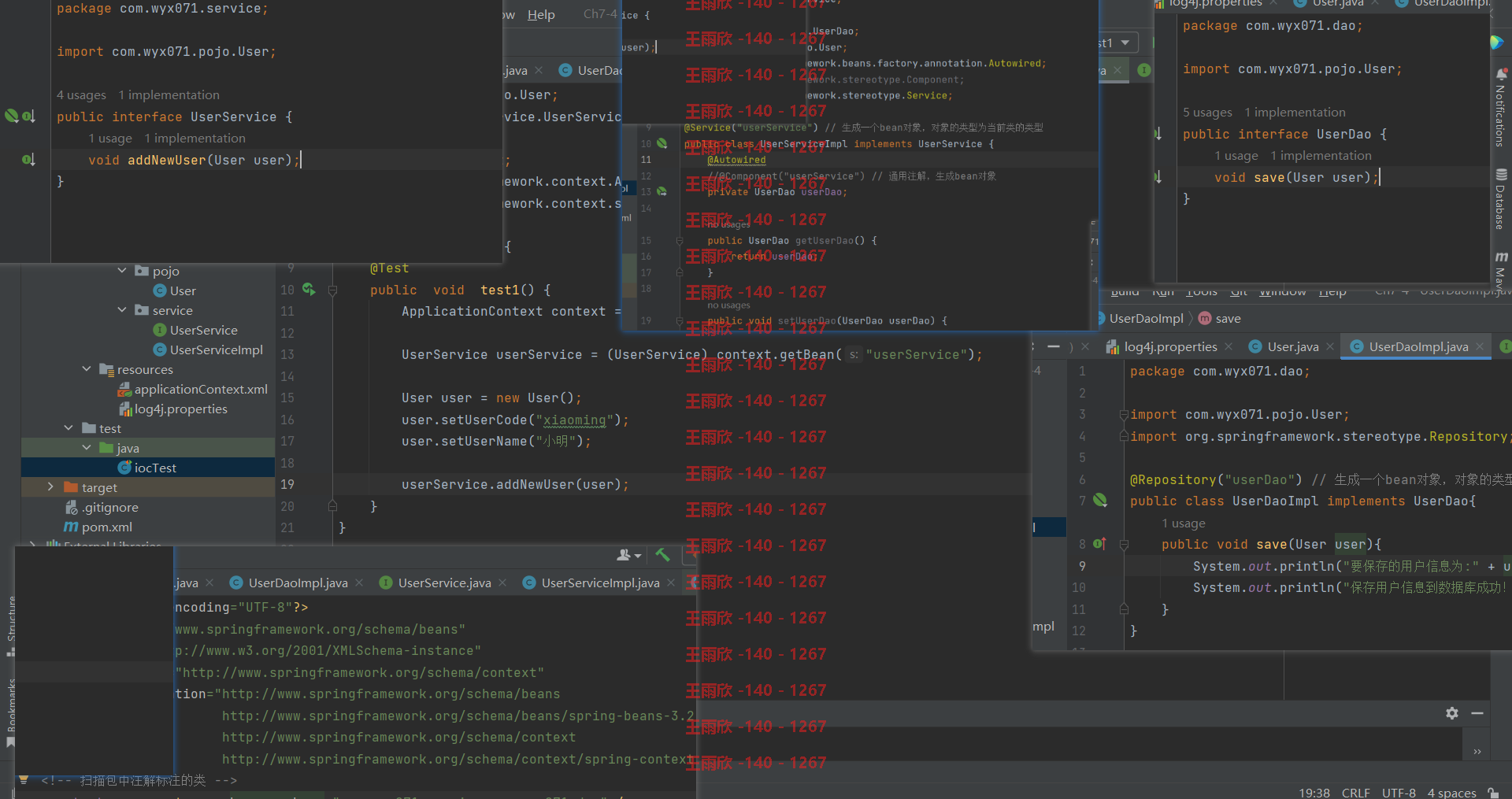Select iocTest in project tree
This screenshot has height=799, width=1512.
click(x=147, y=468)
